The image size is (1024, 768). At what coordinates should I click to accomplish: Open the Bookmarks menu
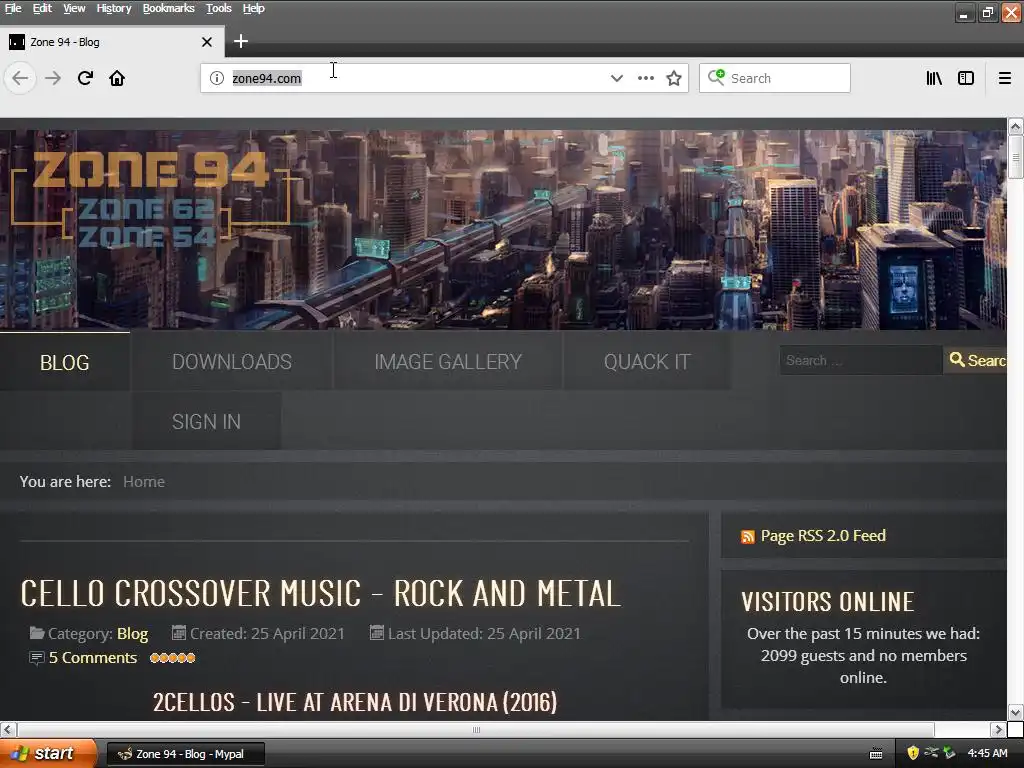[168, 8]
